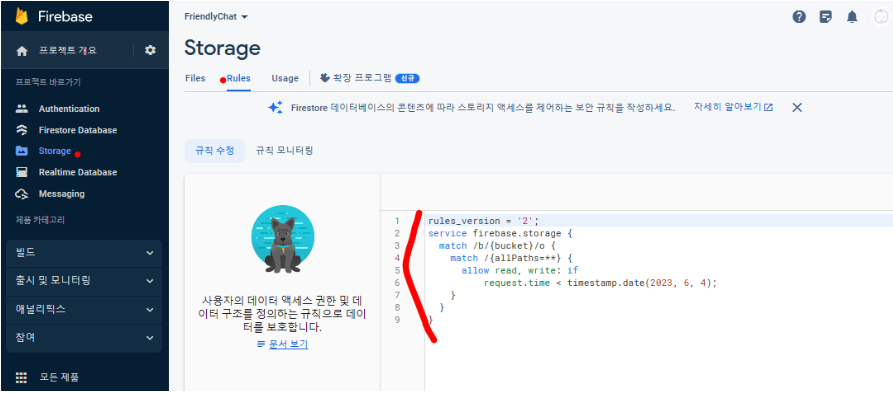Switch to the Files tab
893x393 pixels.
tap(195, 78)
